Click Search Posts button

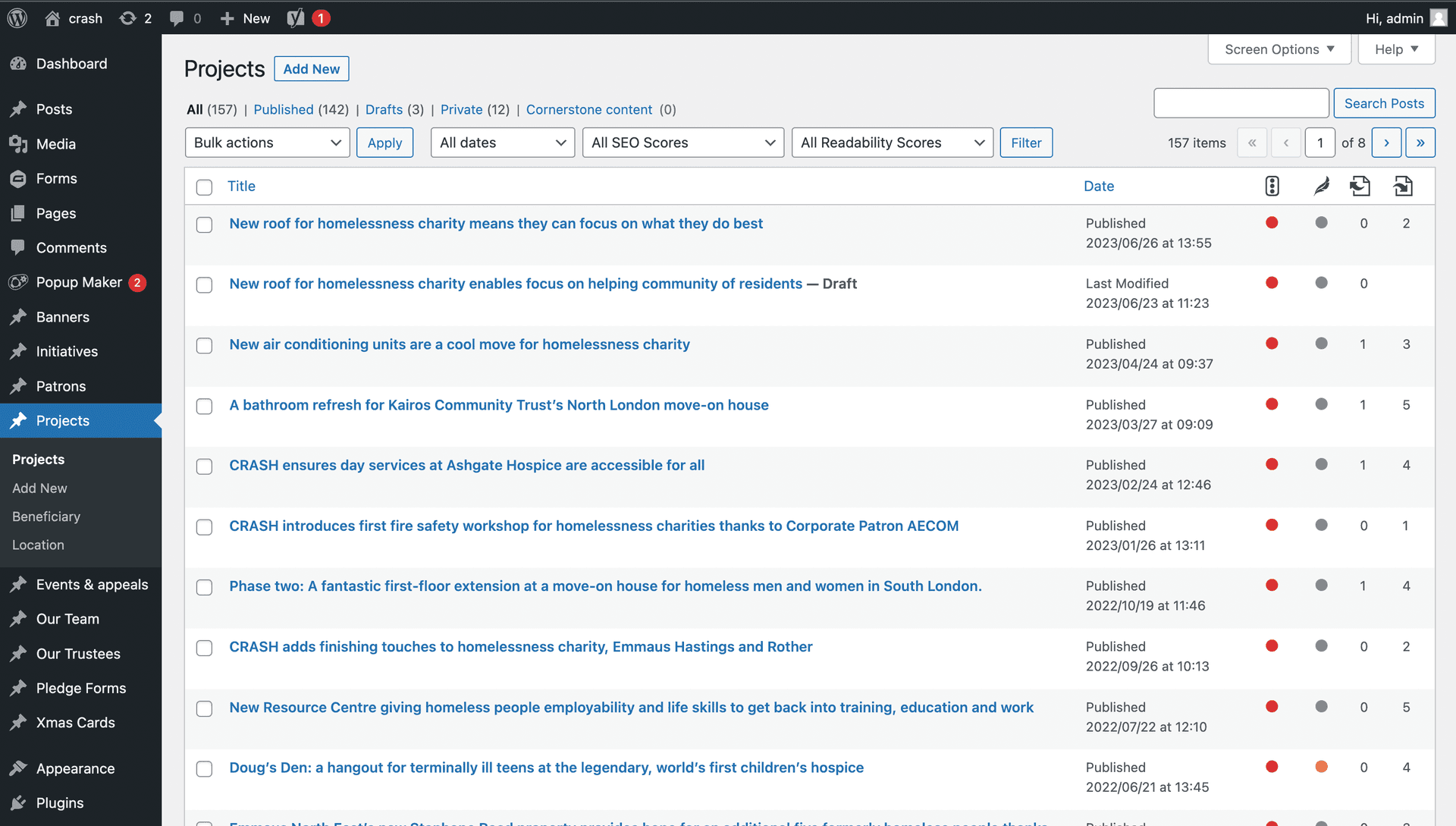point(1385,103)
